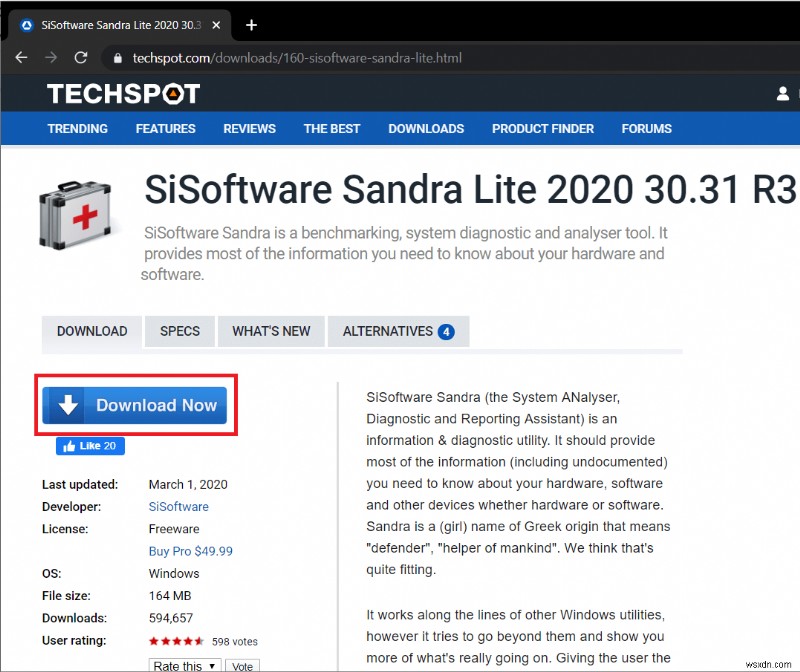The image size is (800, 672).
Task: Click the Developer label
Action: tap(71, 507)
